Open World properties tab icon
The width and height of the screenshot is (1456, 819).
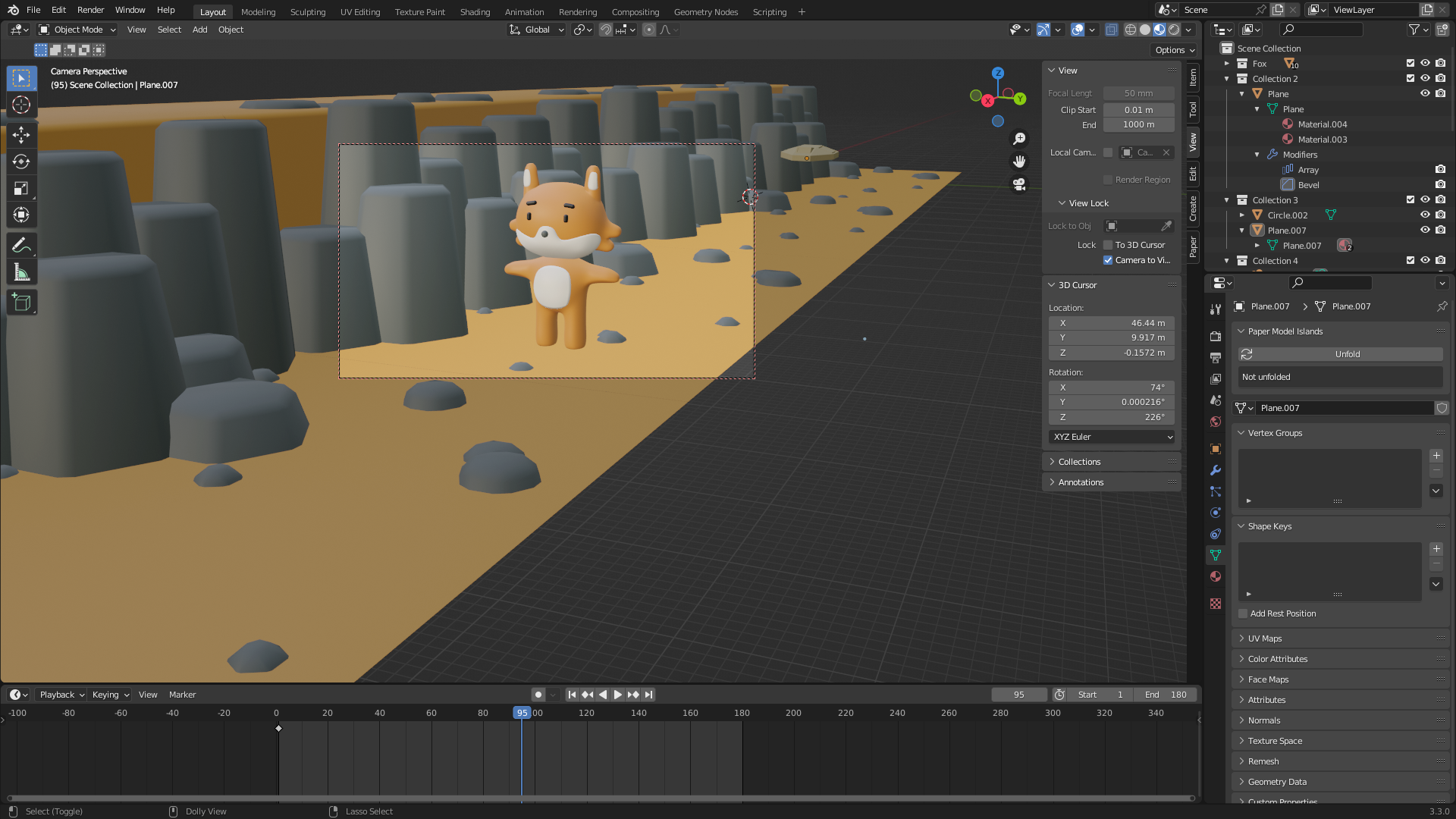click(1216, 422)
